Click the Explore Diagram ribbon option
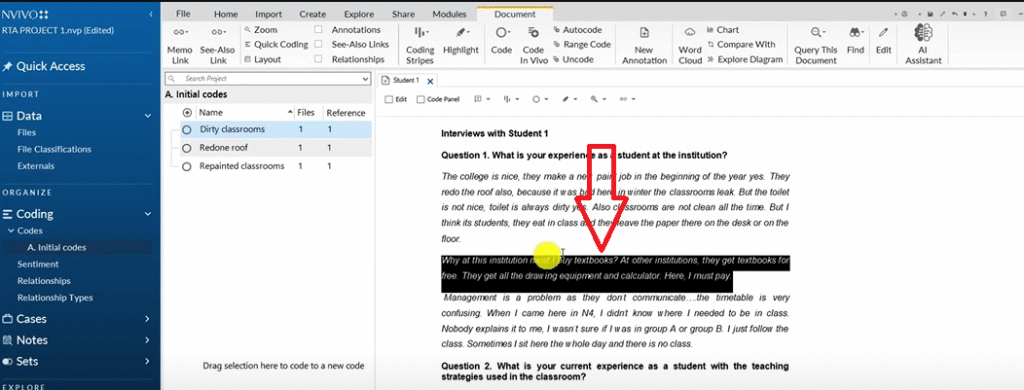This screenshot has height=390, width=1024. tap(744, 59)
